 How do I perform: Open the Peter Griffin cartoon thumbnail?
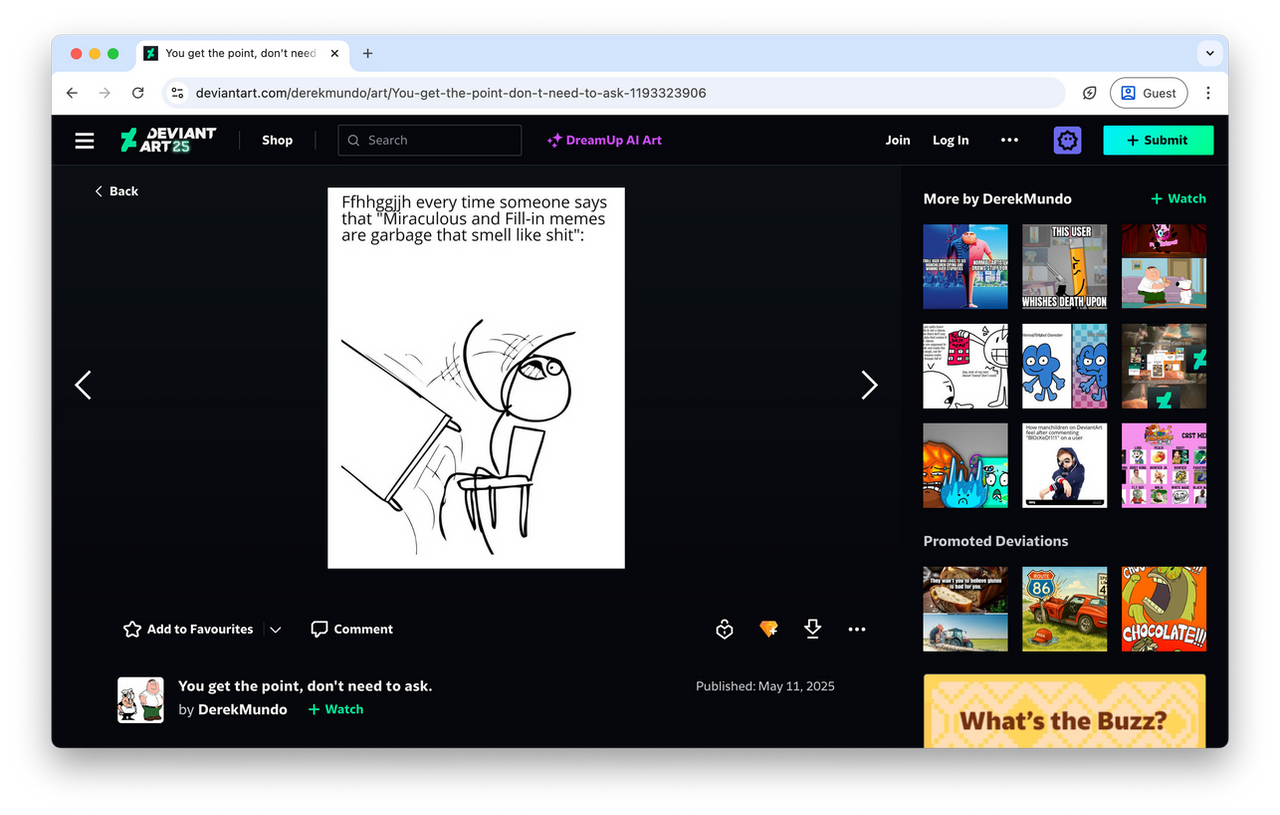(1164, 266)
